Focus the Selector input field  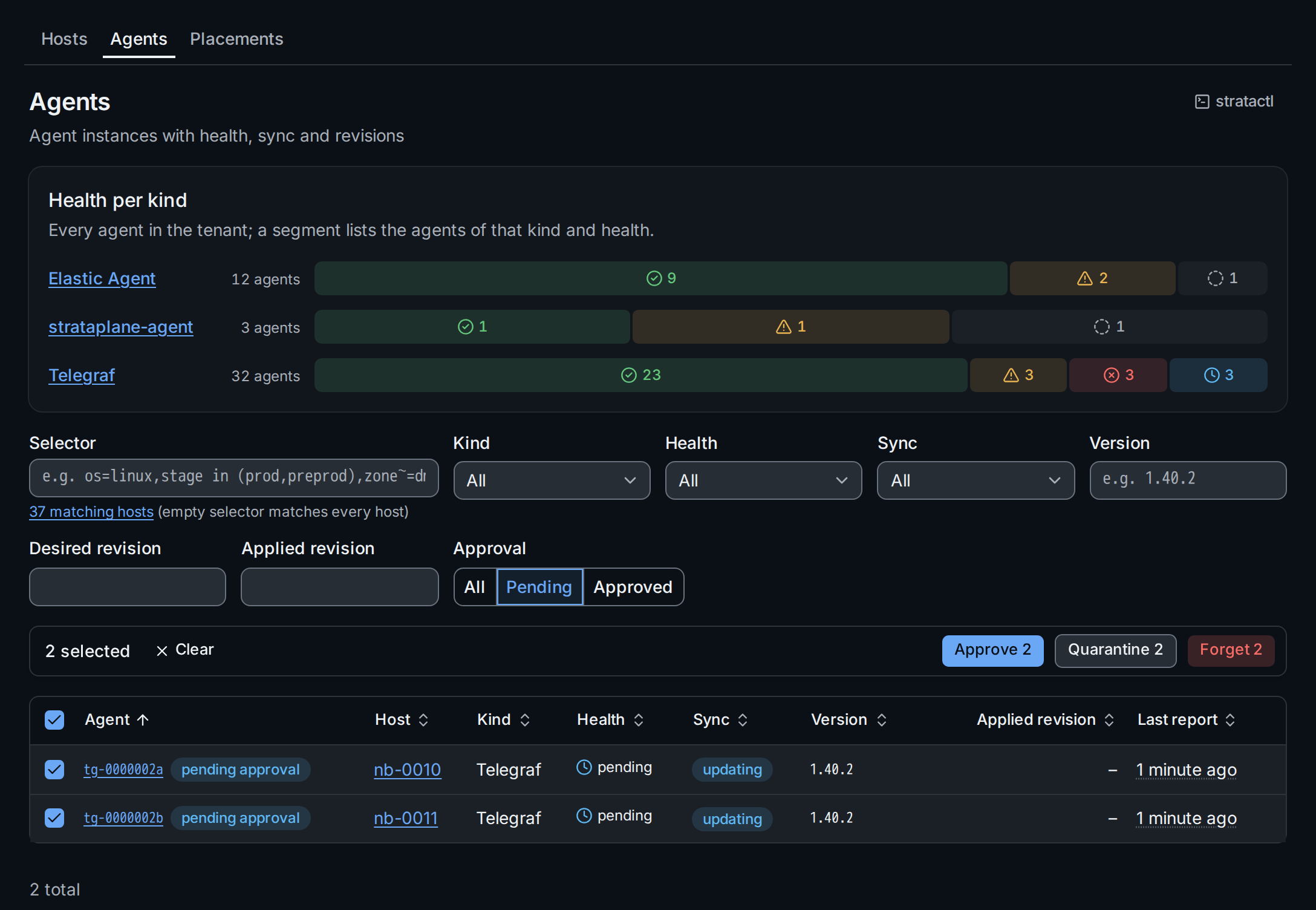click(233, 477)
